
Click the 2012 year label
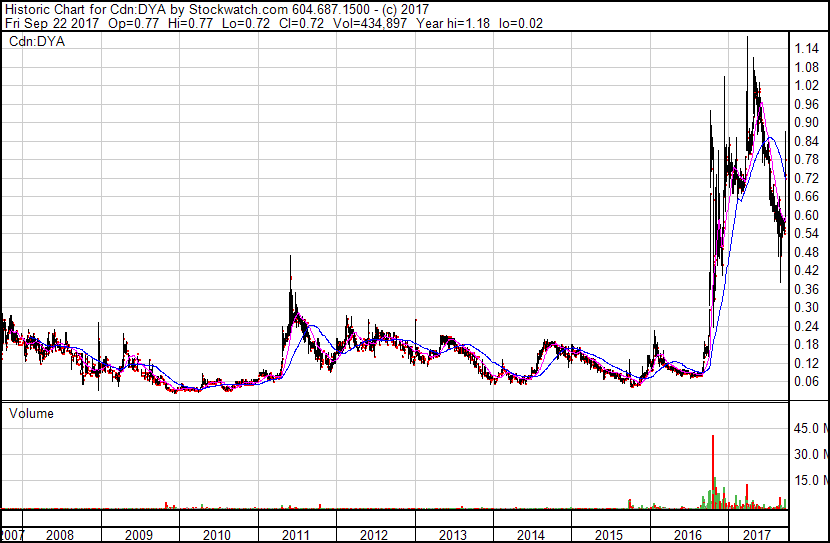tap(374, 535)
